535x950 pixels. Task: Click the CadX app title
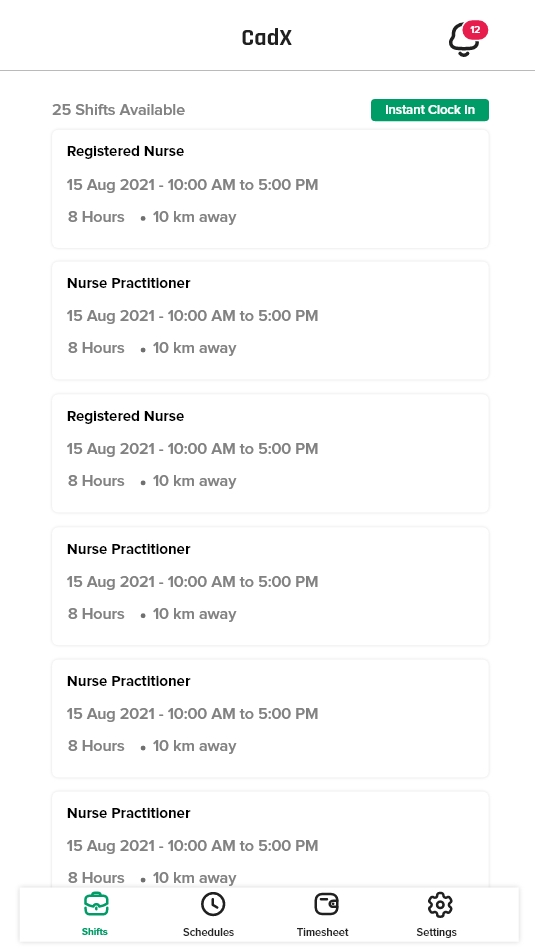click(267, 38)
